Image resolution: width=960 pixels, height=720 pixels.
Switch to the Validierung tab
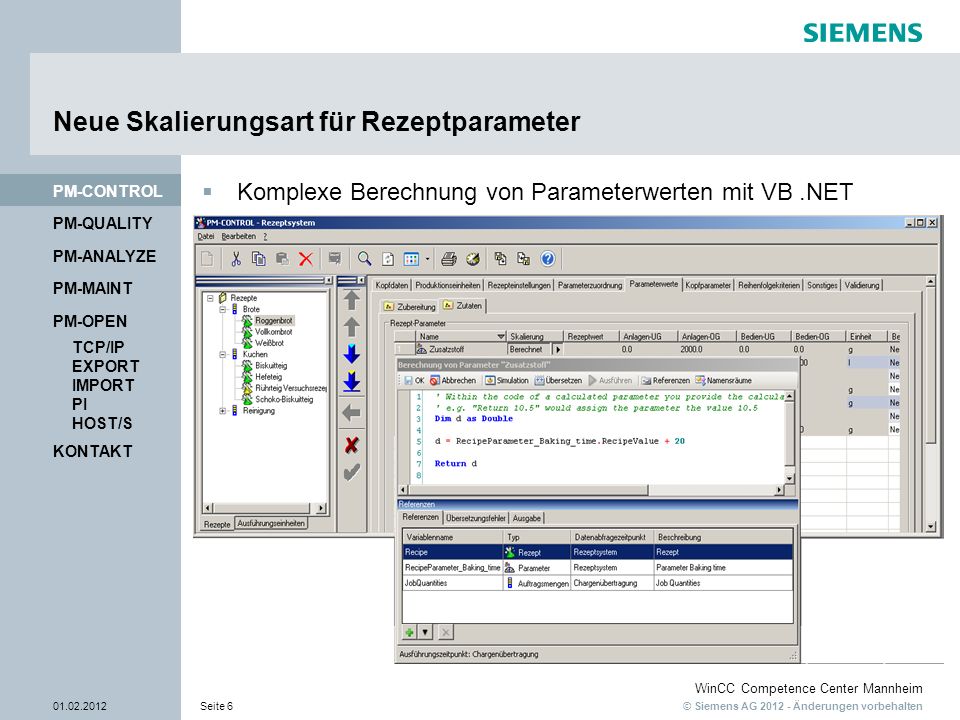(x=862, y=285)
